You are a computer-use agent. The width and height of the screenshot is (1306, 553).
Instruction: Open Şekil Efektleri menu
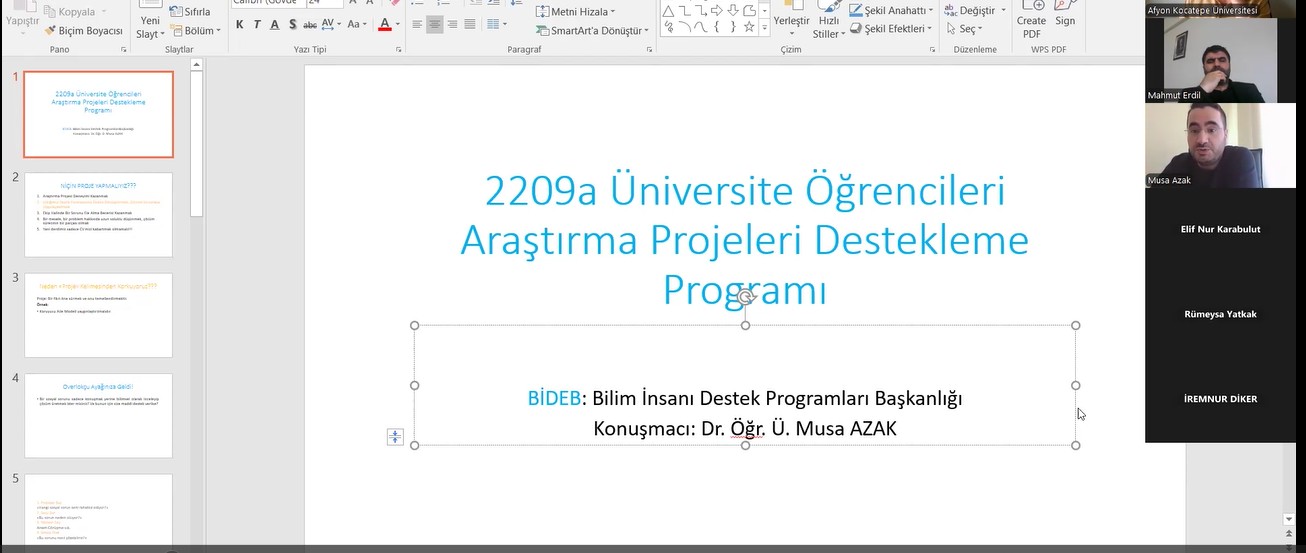coord(892,29)
